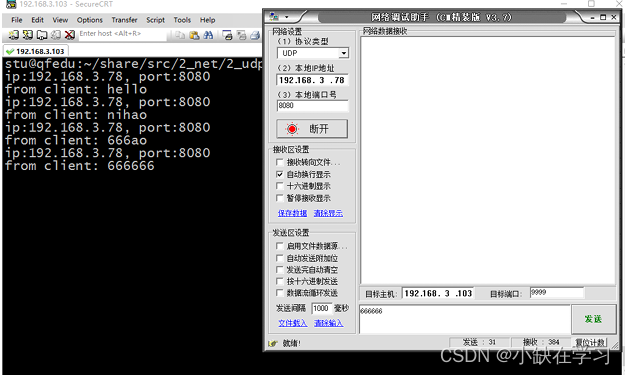Open the Script menu in SecureCRT
This screenshot has height=375, width=625.
[155, 20]
